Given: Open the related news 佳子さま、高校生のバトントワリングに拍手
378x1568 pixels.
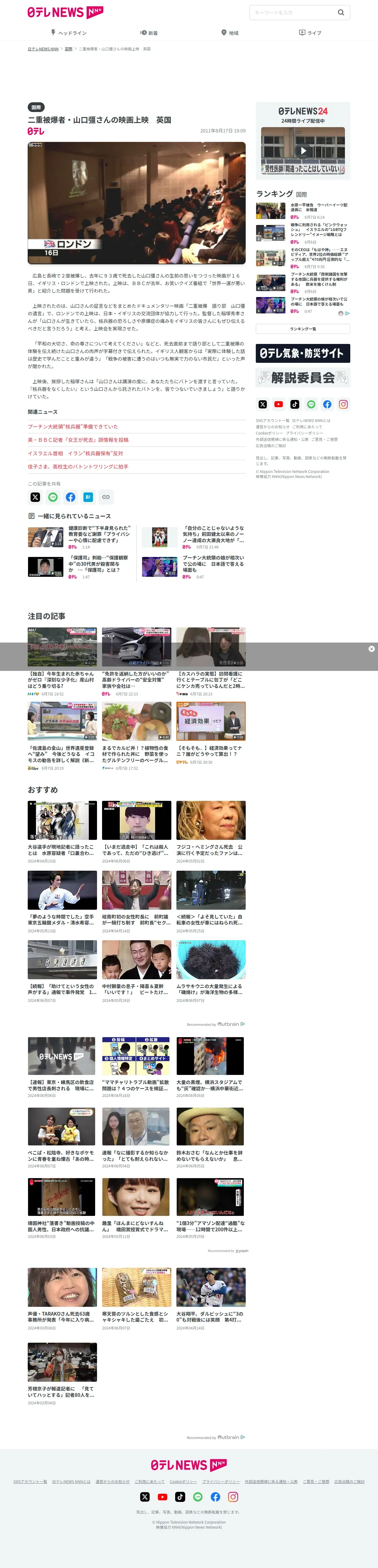Looking at the screenshot, I should point(78,467).
